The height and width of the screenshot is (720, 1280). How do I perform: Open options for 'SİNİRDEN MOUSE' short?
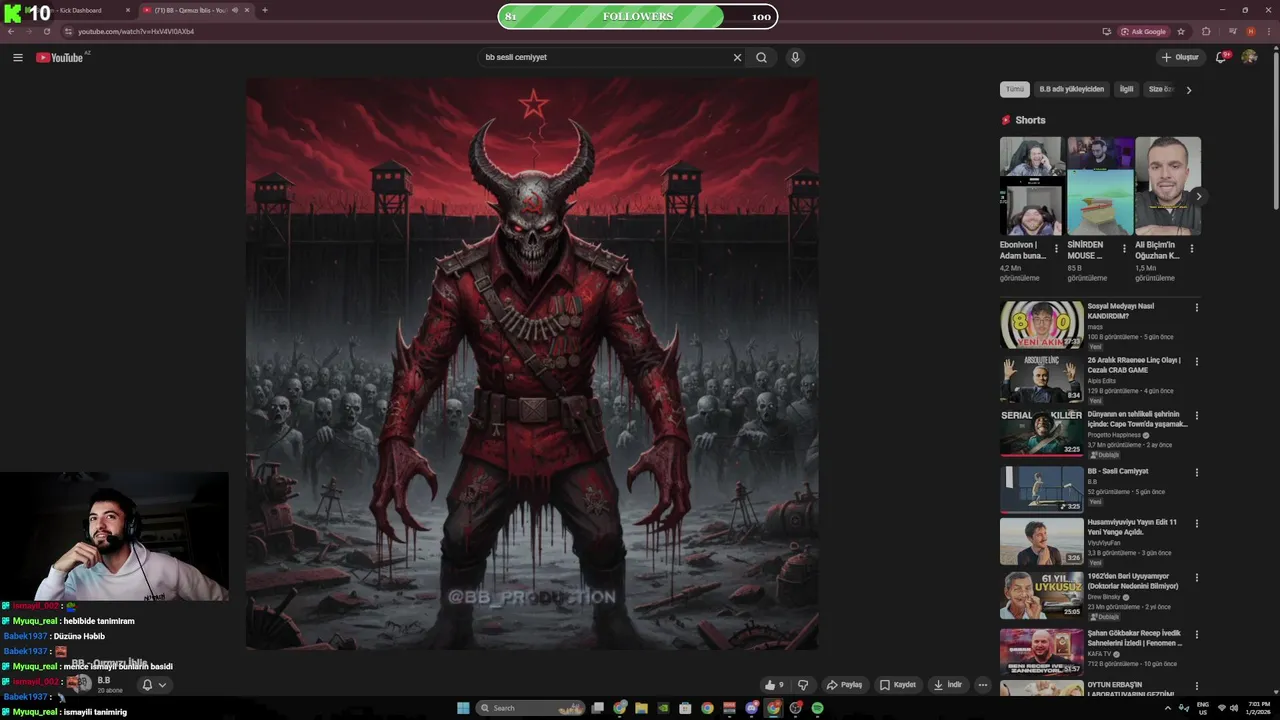coord(1124,248)
